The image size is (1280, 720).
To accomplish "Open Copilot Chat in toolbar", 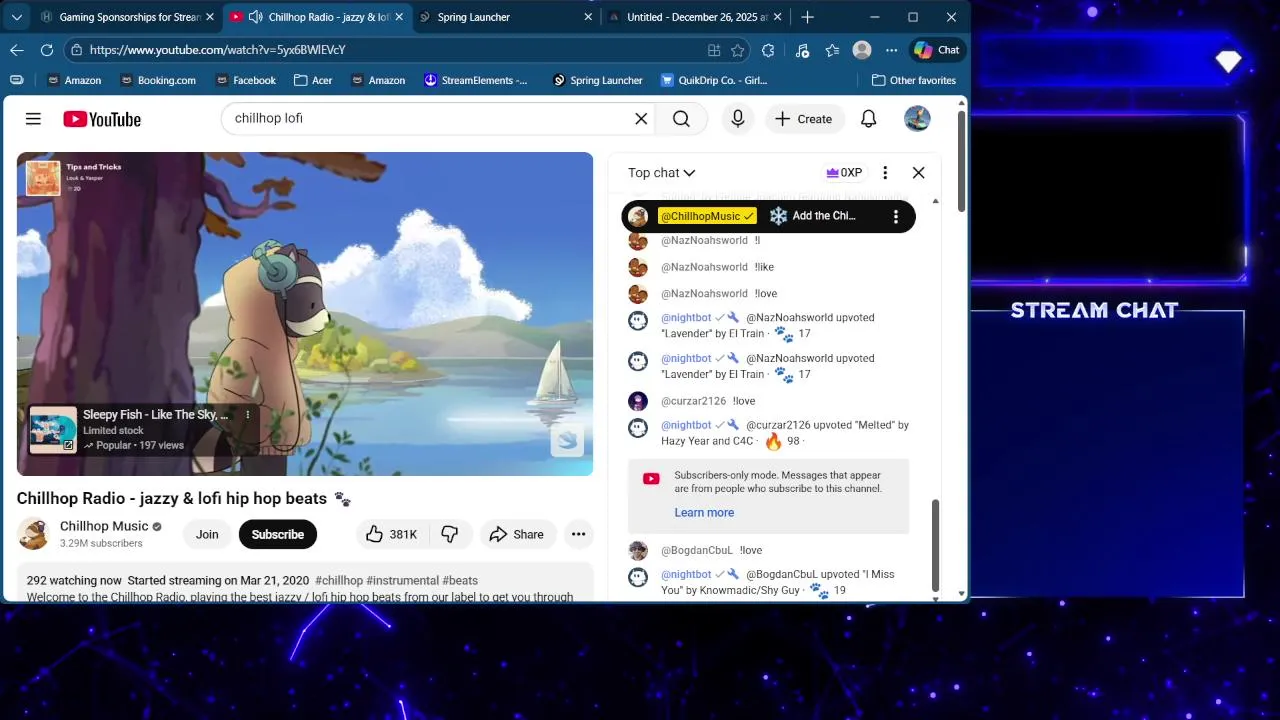I will click(937, 50).
